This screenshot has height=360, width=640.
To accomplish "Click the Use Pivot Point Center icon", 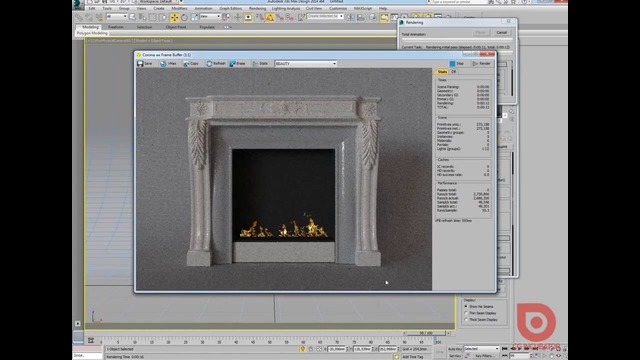I will coord(226,17).
